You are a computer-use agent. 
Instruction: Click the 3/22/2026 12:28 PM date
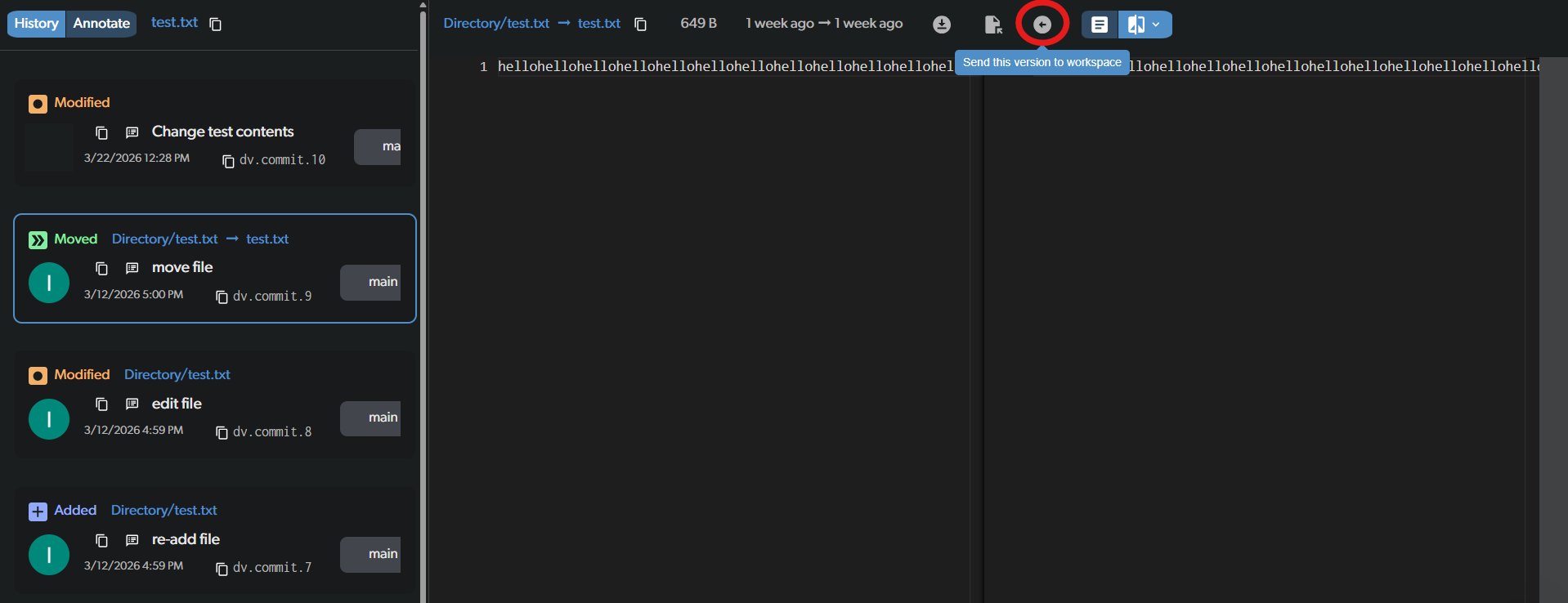click(x=137, y=158)
